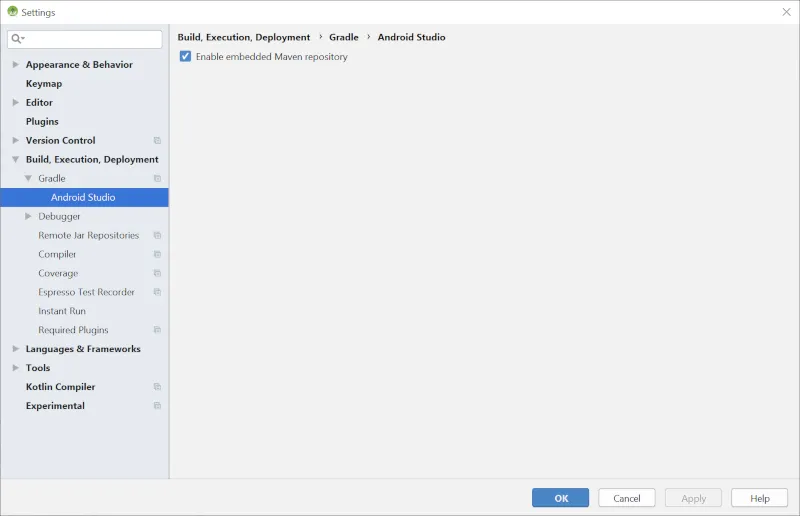Expand Appearance & Behavior section

[15, 64]
